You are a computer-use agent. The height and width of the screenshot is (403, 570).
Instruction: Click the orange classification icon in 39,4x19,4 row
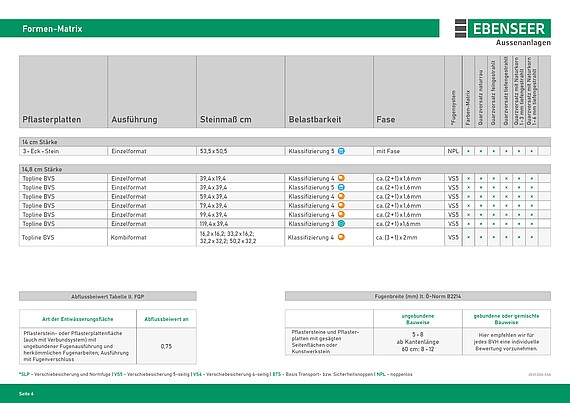(341, 178)
